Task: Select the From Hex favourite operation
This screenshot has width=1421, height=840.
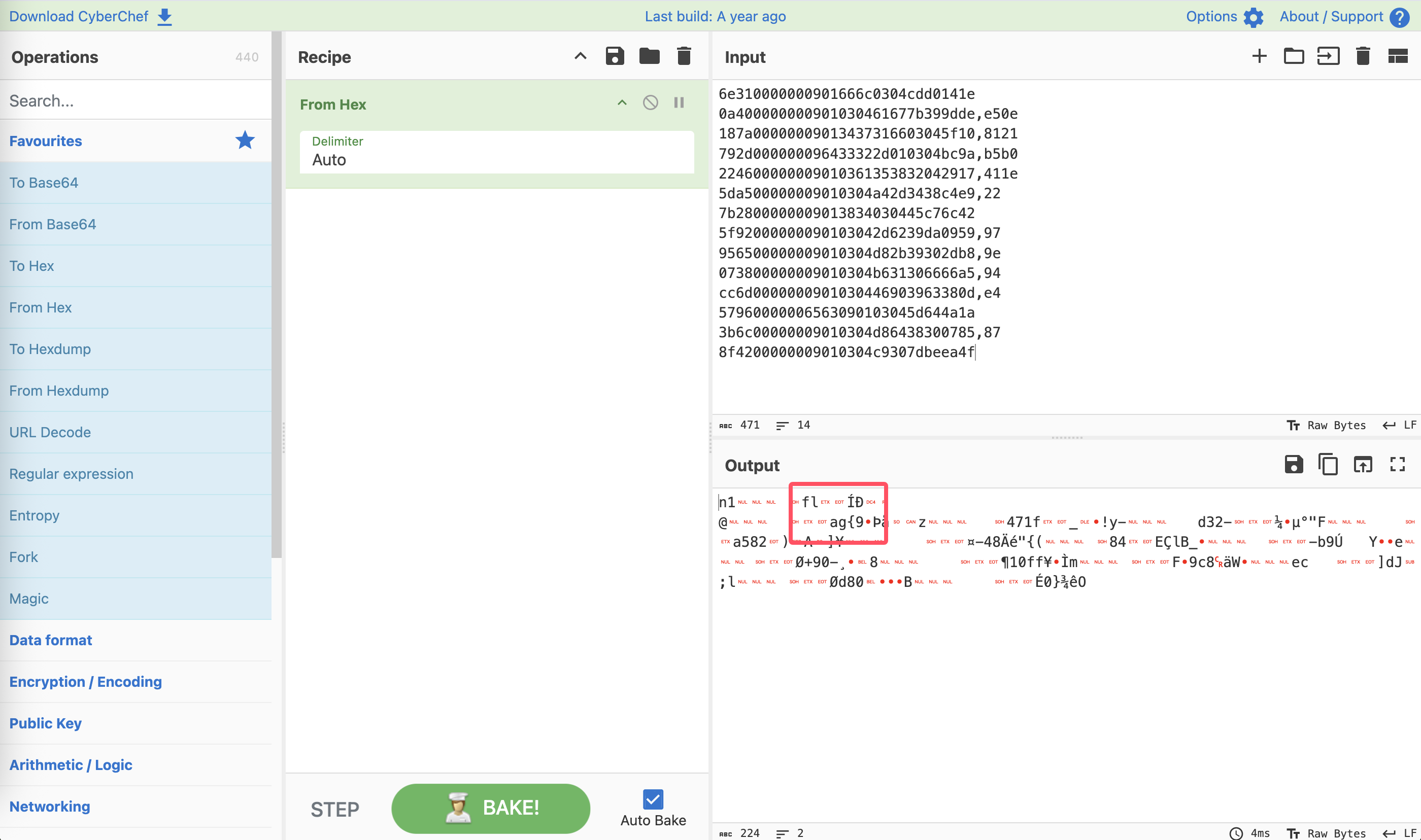Action: (x=136, y=307)
